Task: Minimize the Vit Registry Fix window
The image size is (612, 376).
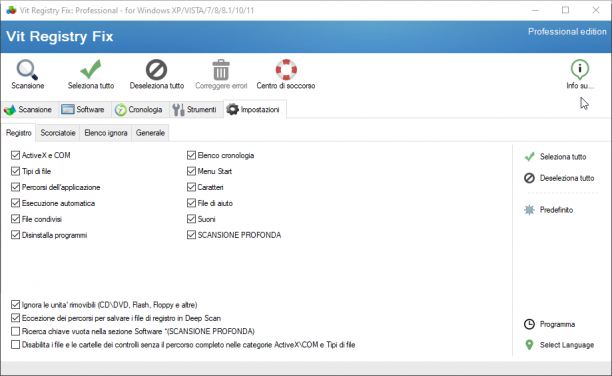Action: [x=536, y=10]
